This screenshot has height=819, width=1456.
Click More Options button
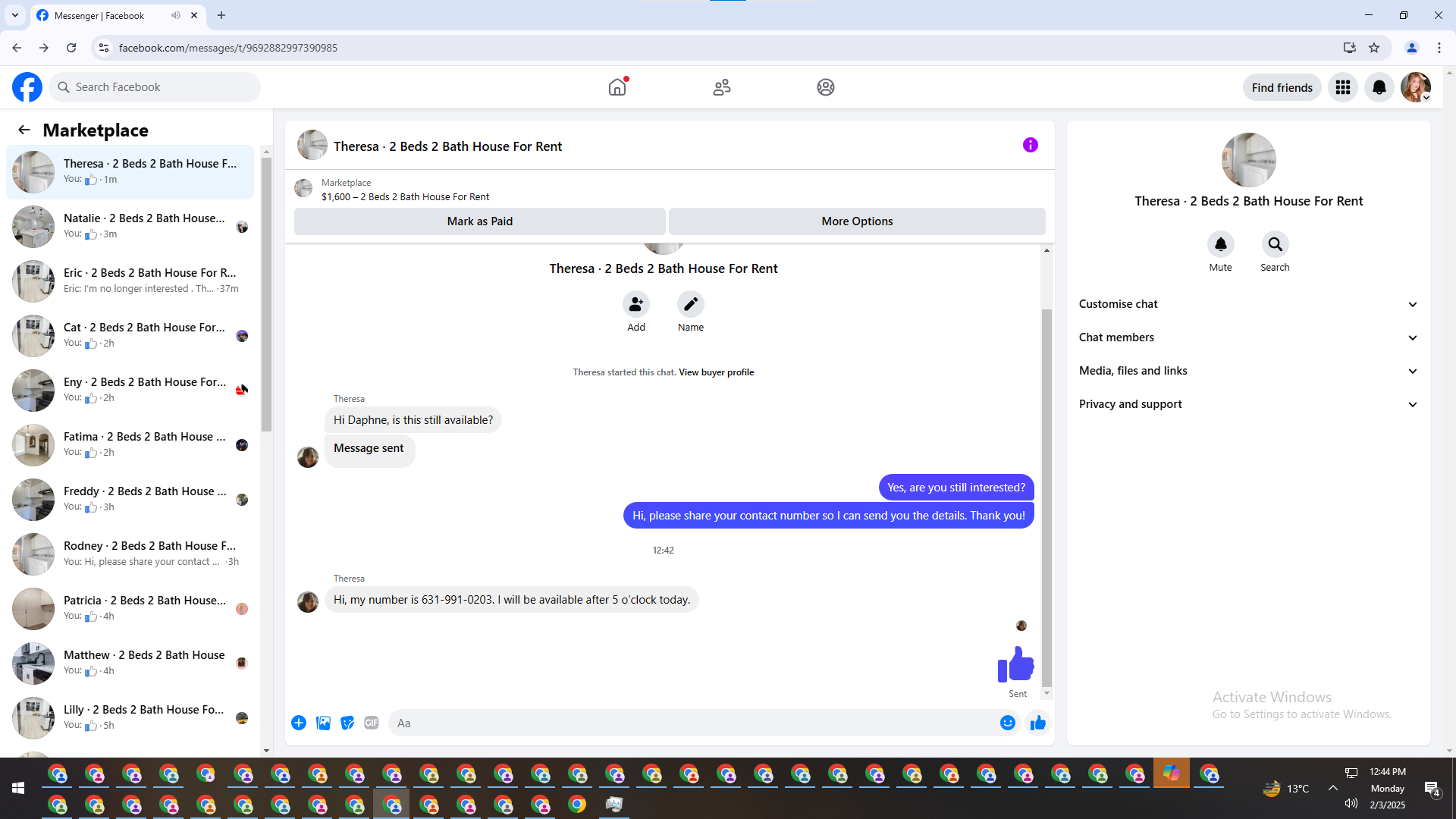[x=857, y=221]
